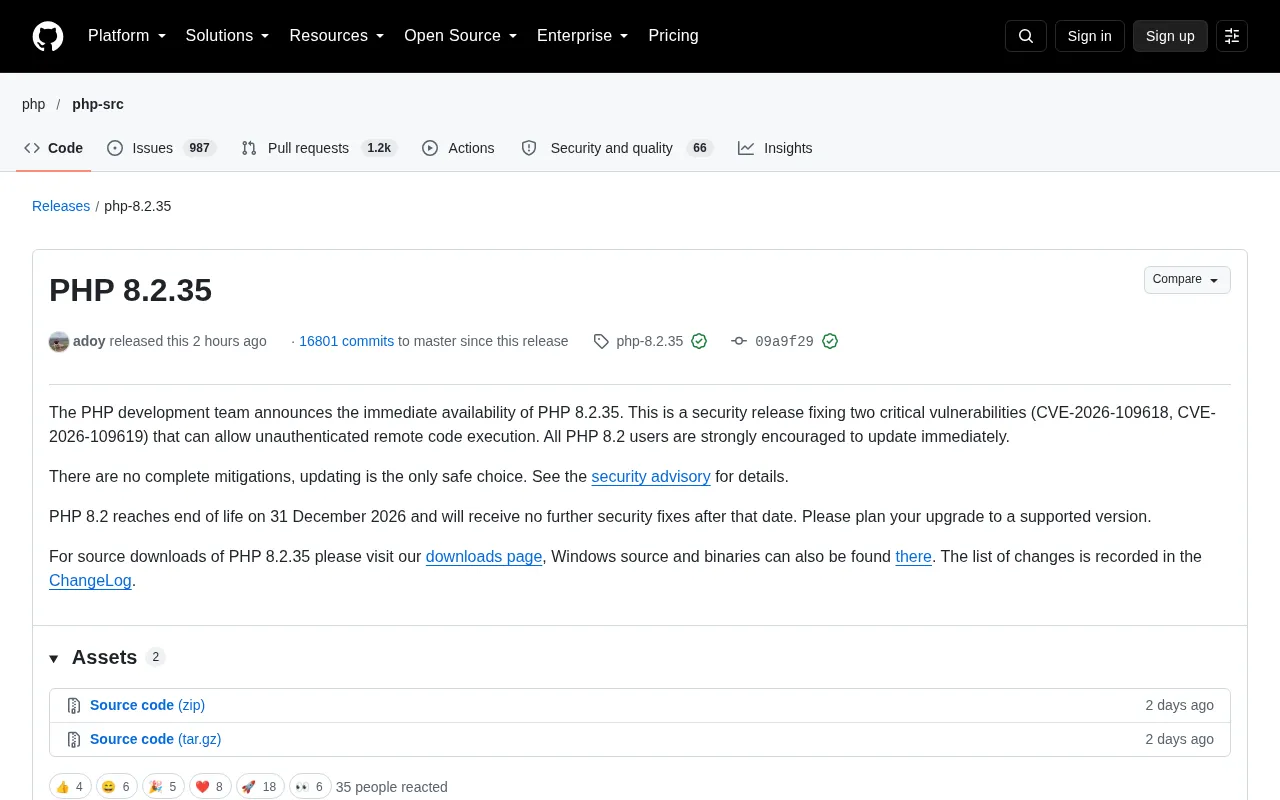Open the ChangeLog link
The width and height of the screenshot is (1280, 800).
(90, 581)
